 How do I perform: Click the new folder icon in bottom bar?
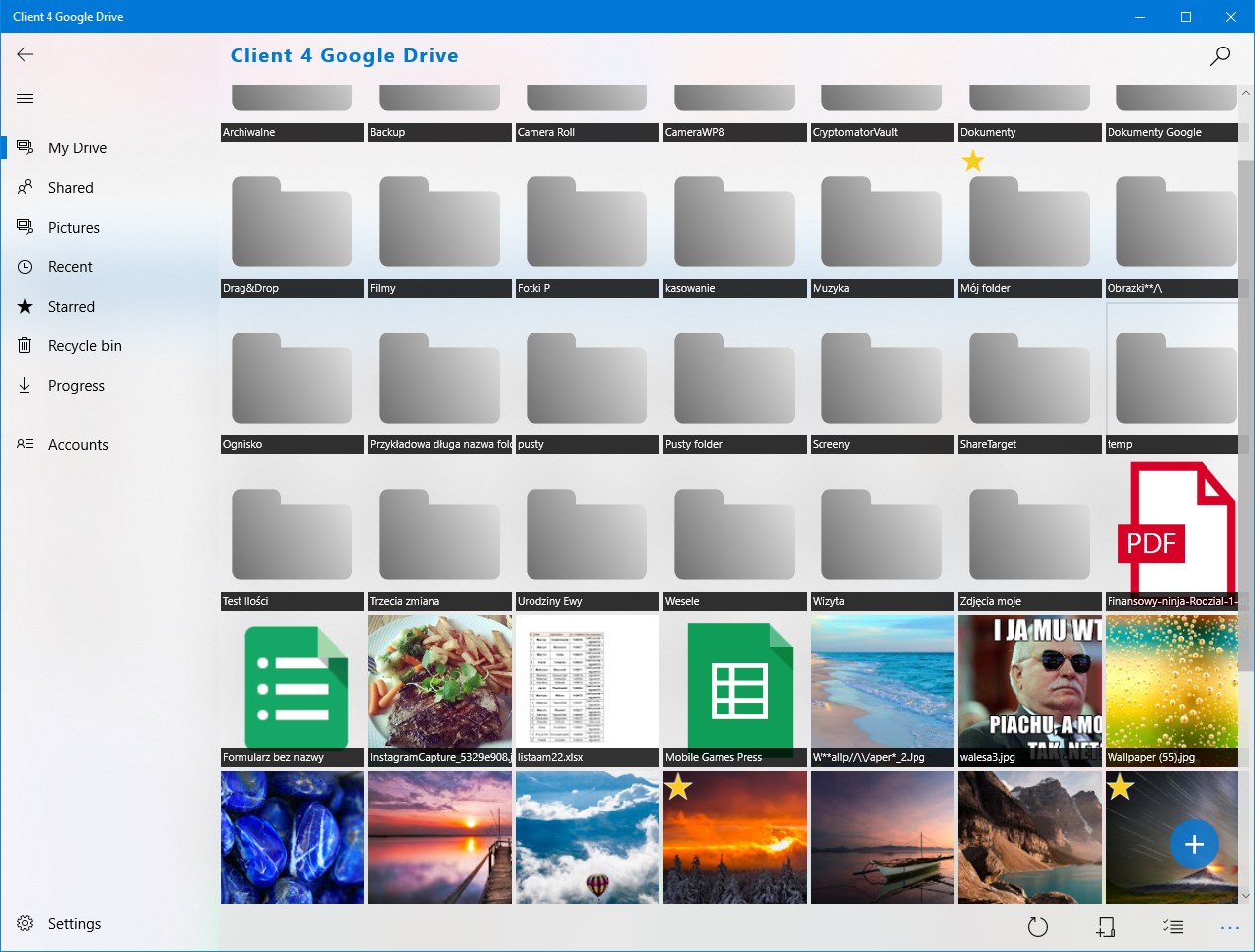[x=1106, y=927]
